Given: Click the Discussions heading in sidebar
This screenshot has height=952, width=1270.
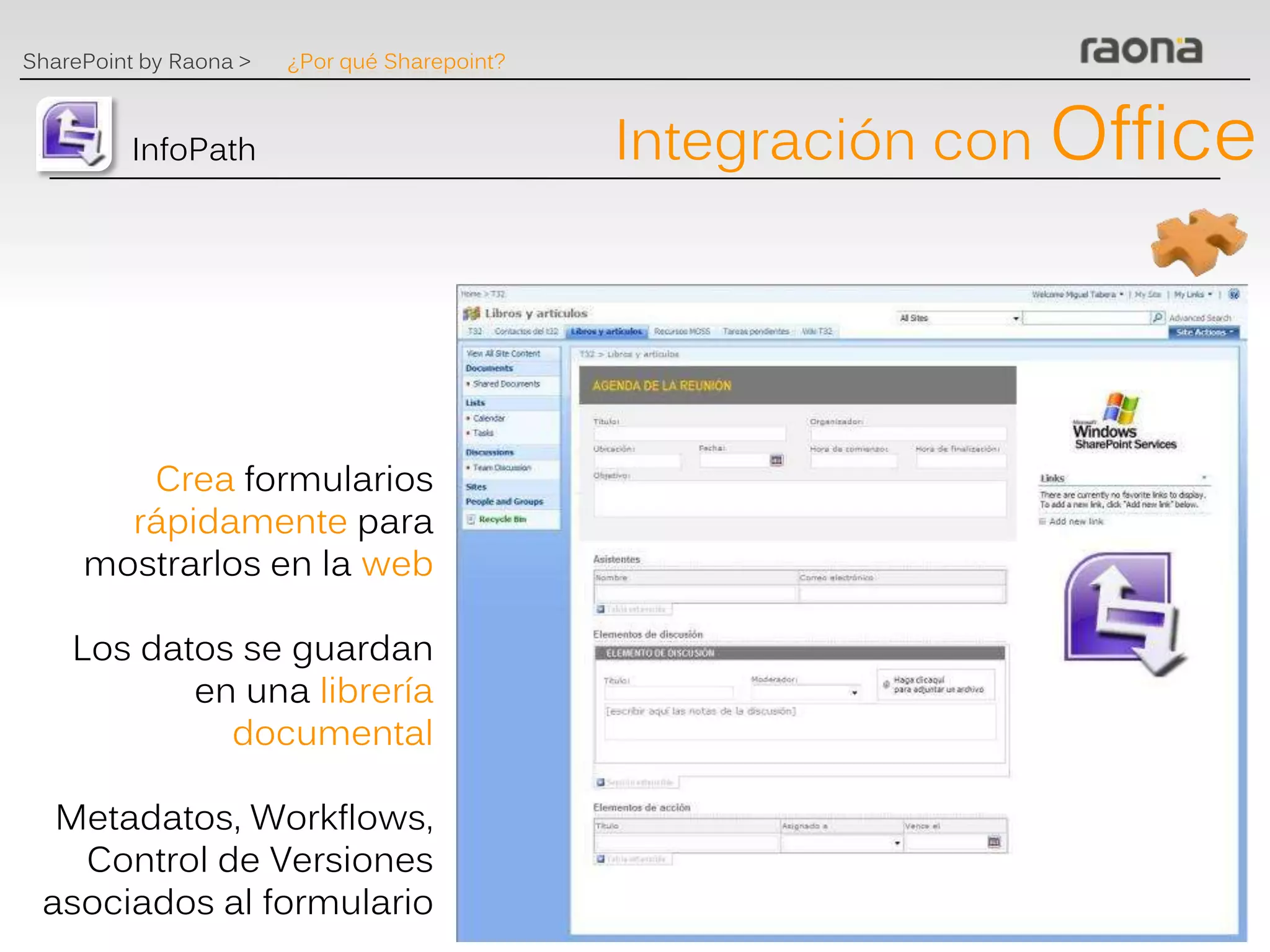Looking at the screenshot, I should [490, 452].
